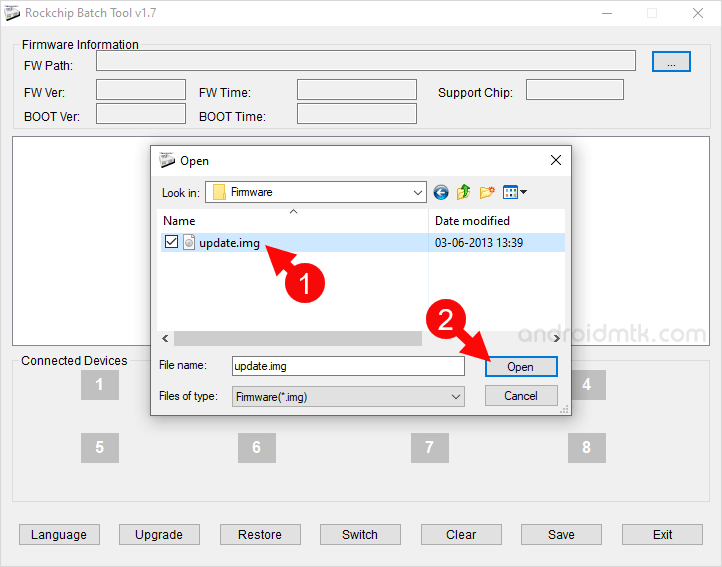Click the horizontal scrollbar in file list
This screenshot has width=722, height=567.
tap(300, 338)
